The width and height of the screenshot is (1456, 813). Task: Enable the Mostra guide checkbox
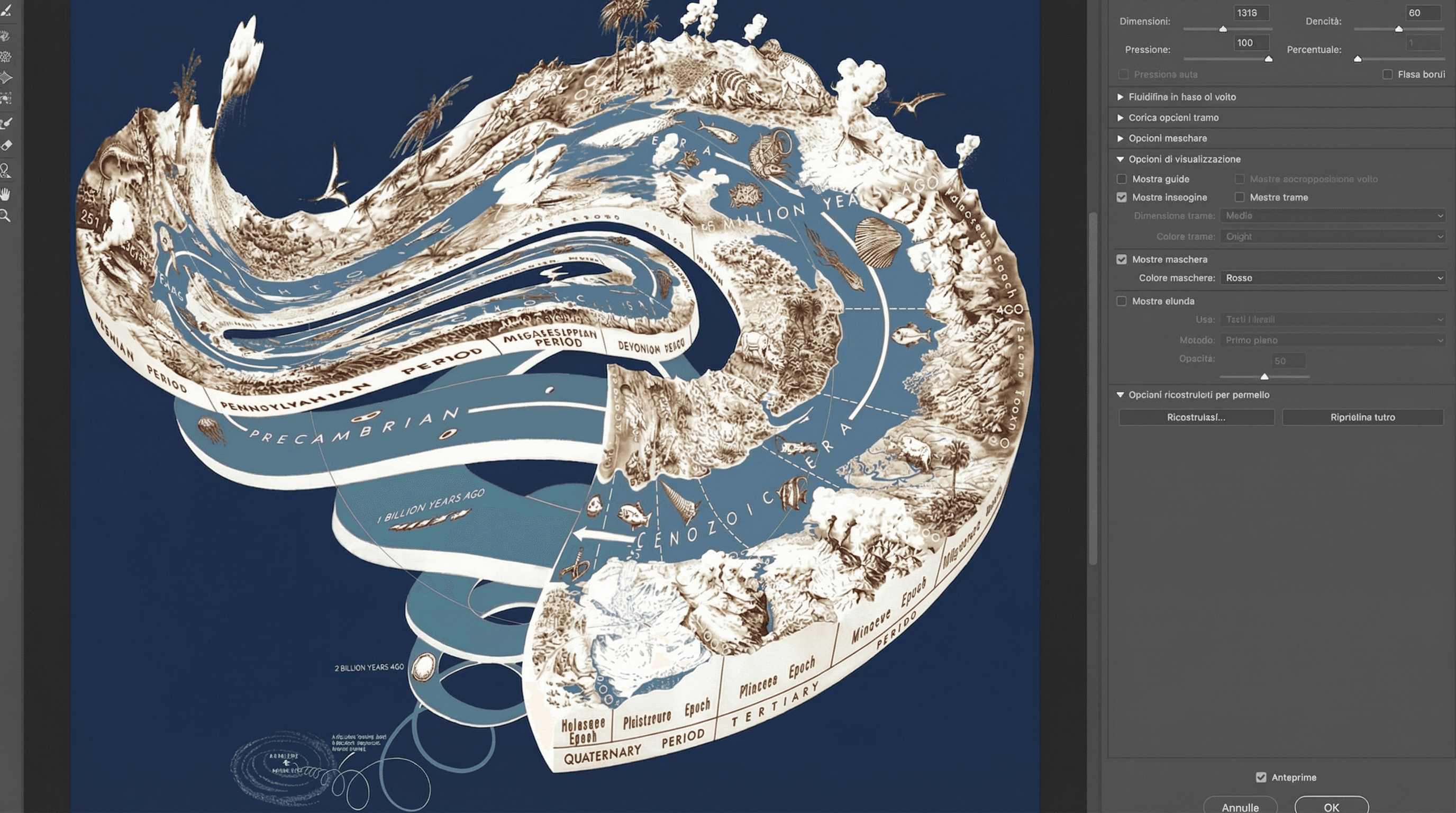[1122, 179]
